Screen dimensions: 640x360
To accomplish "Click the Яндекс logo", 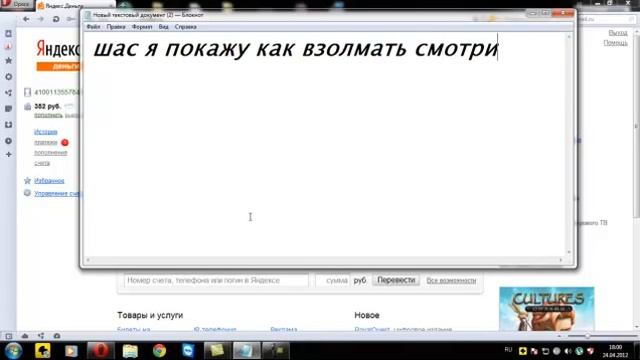I will [58, 49].
